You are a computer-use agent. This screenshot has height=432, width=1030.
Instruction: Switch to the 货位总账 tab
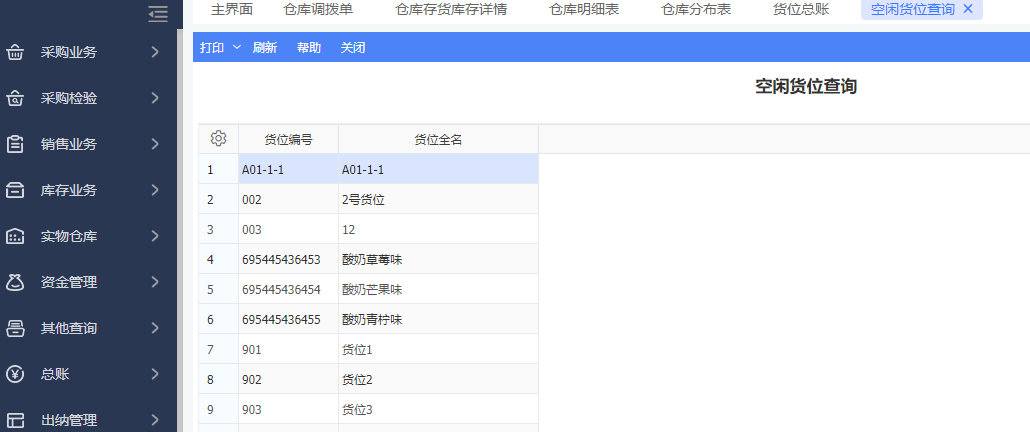click(801, 10)
